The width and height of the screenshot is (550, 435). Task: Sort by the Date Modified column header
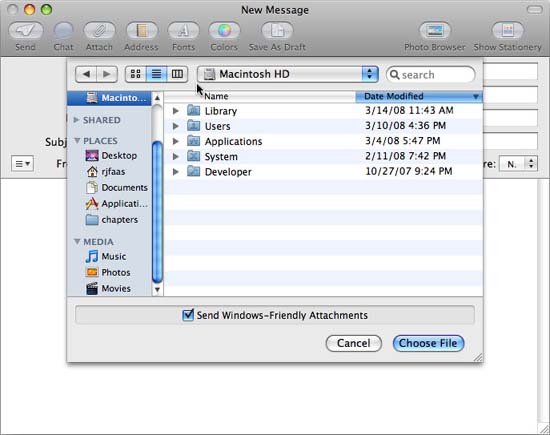pyautogui.click(x=419, y=96)
